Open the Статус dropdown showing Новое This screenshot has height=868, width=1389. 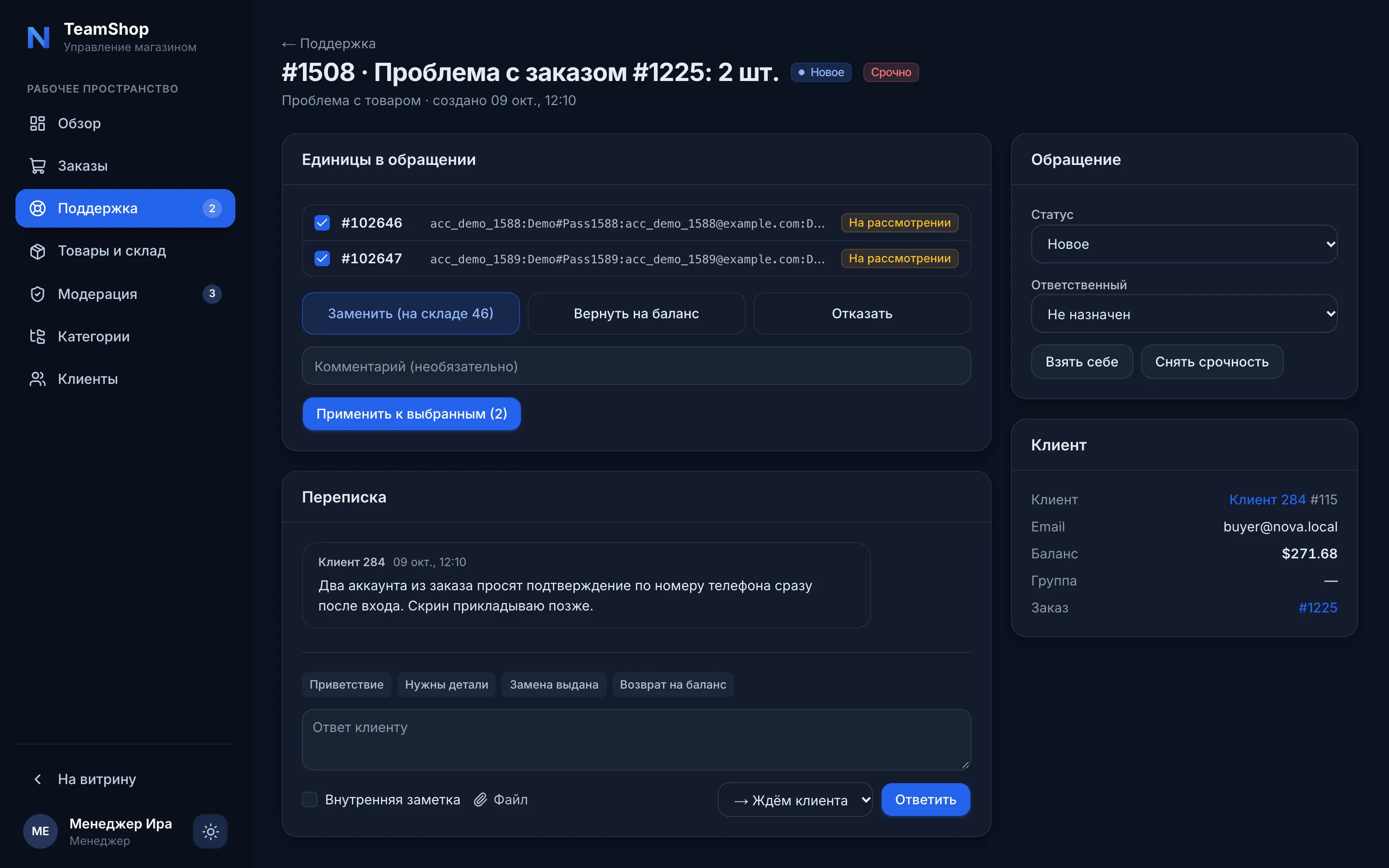pyautogui.click(x=1184, y=244)
